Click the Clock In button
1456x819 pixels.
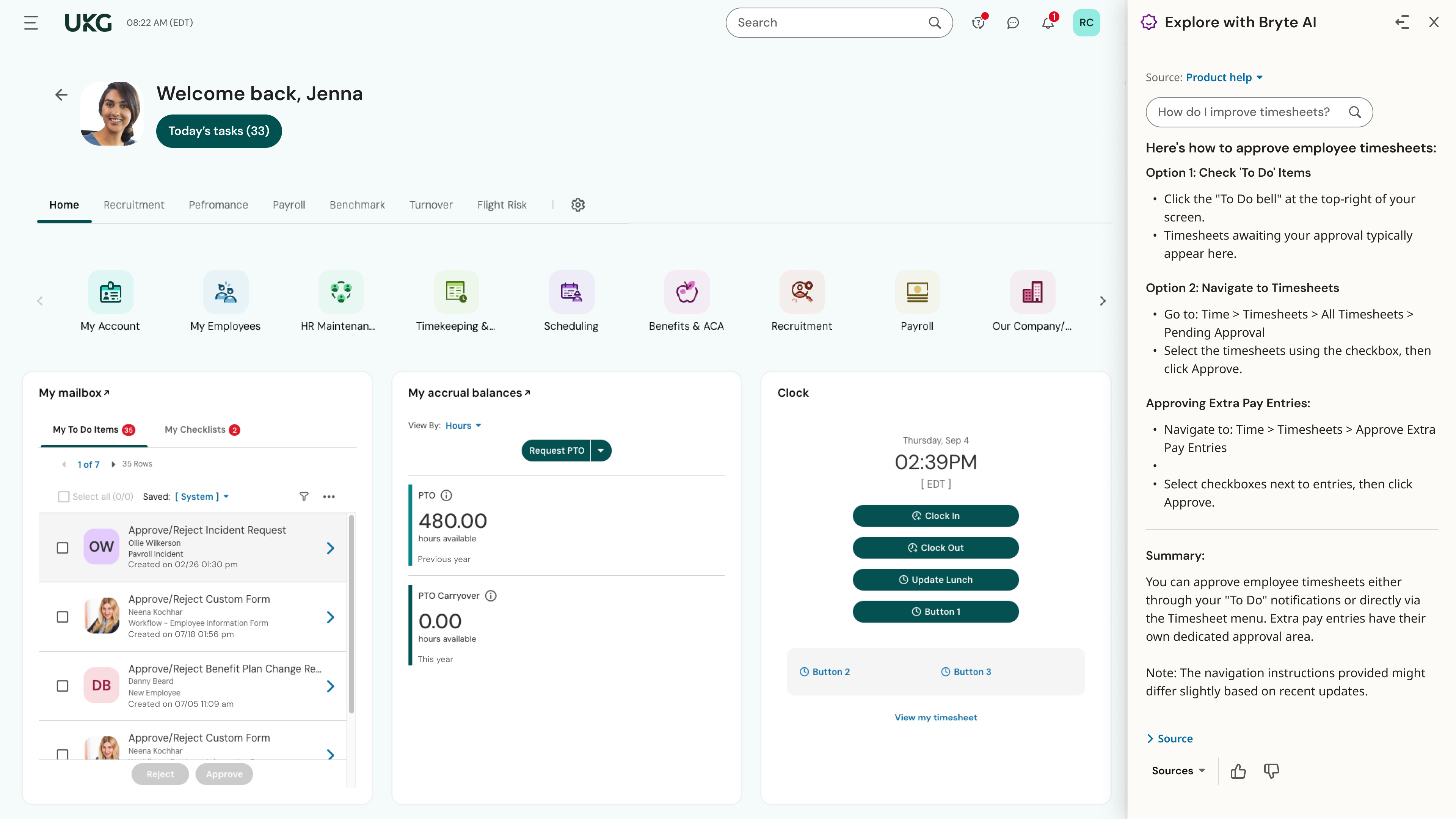935,516
